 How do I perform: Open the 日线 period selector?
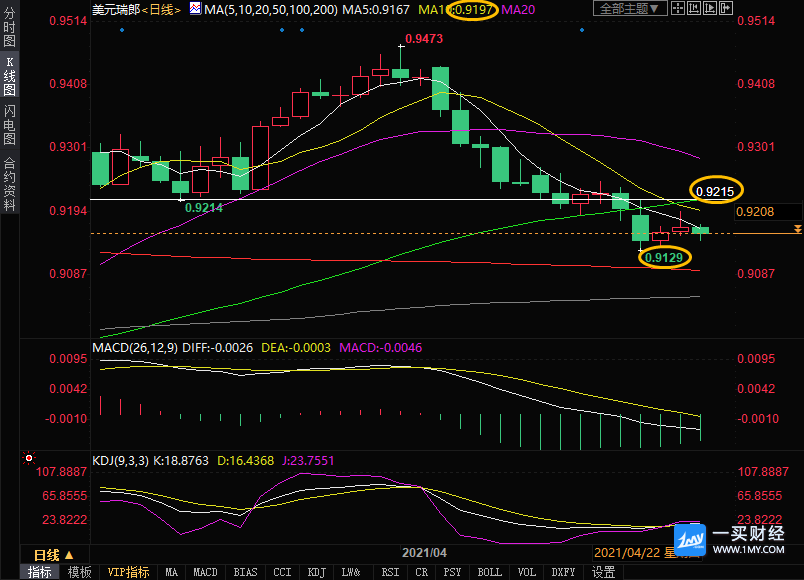pos(53,555)
